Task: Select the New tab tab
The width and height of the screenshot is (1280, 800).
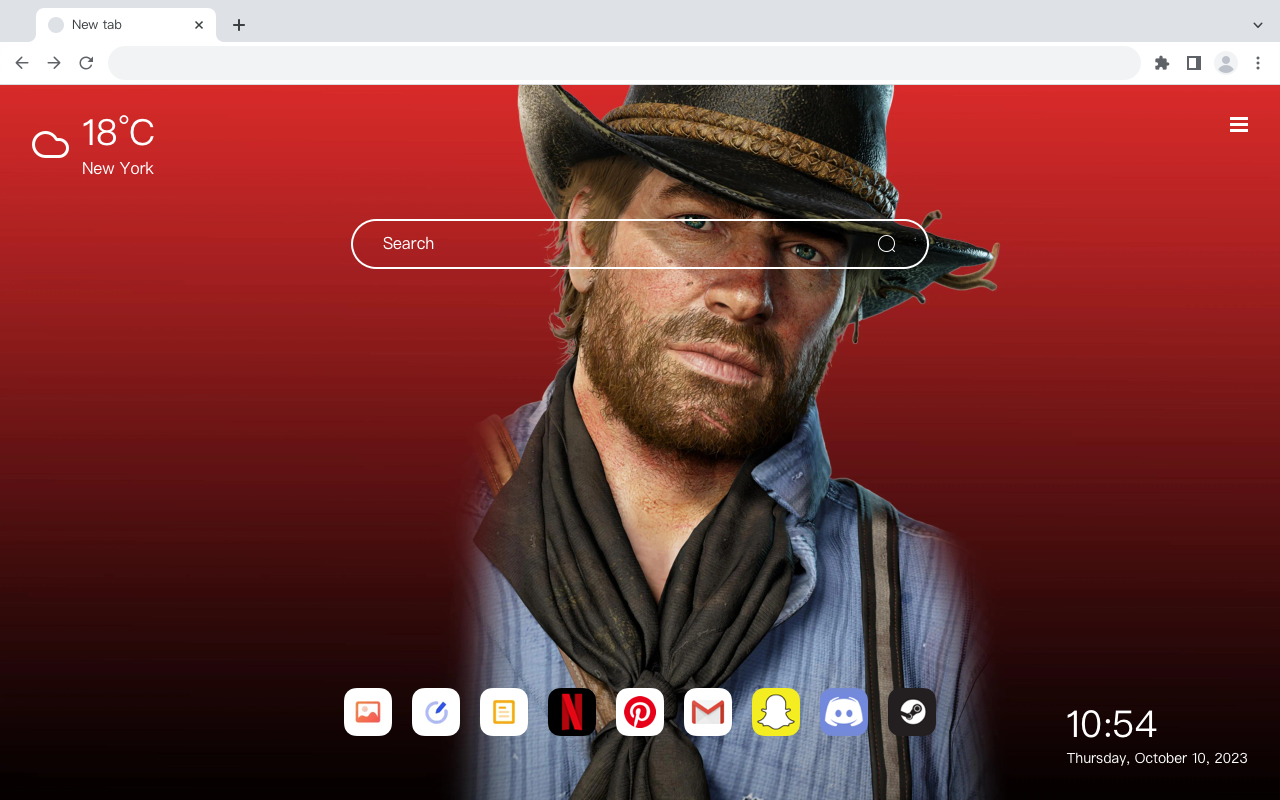Action: click(126, 25)
